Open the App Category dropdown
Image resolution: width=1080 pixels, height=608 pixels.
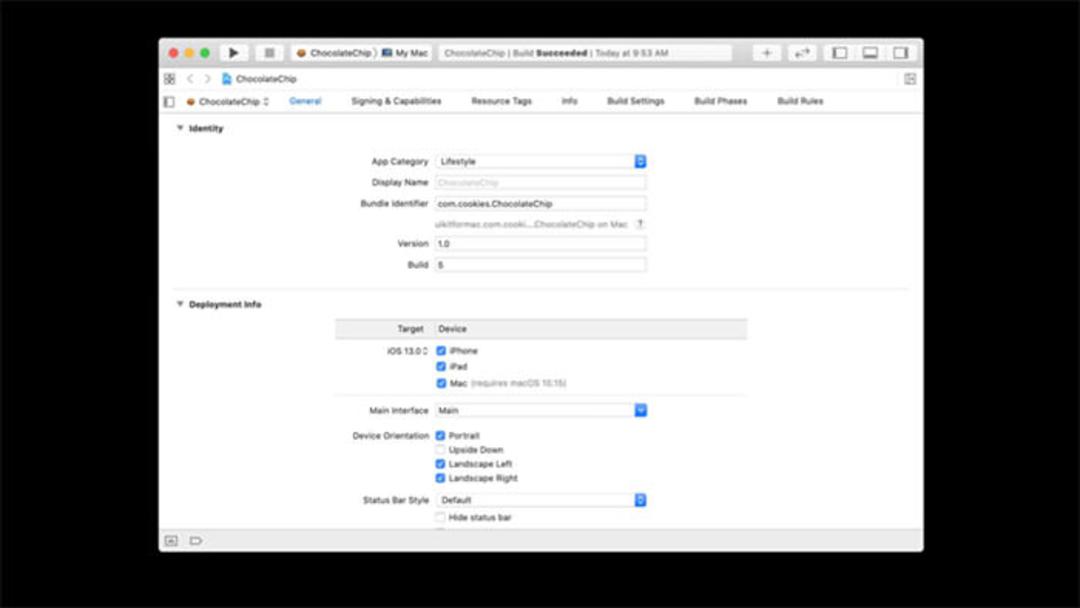point(541,161)
